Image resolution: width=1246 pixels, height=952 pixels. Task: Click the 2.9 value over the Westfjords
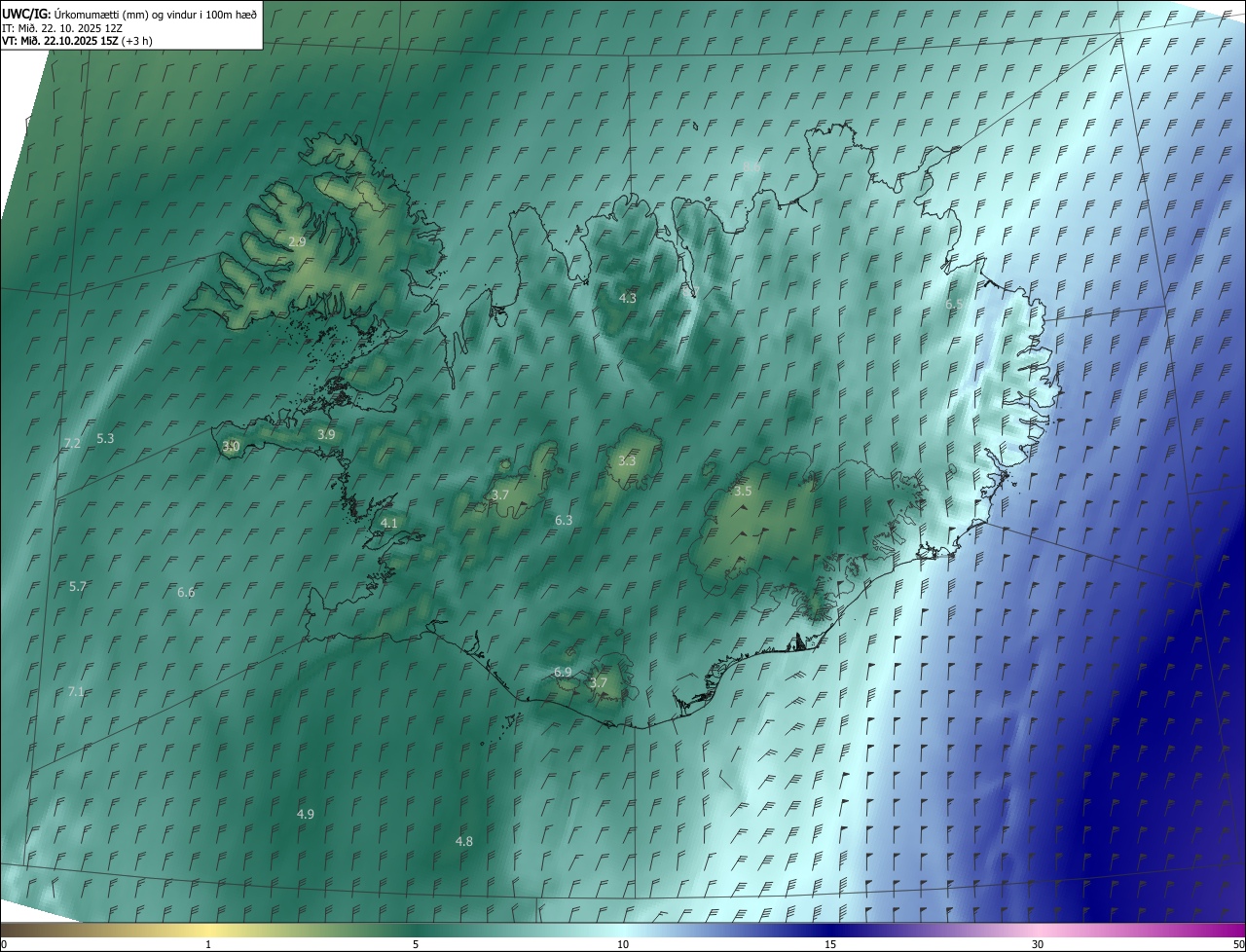297,241
